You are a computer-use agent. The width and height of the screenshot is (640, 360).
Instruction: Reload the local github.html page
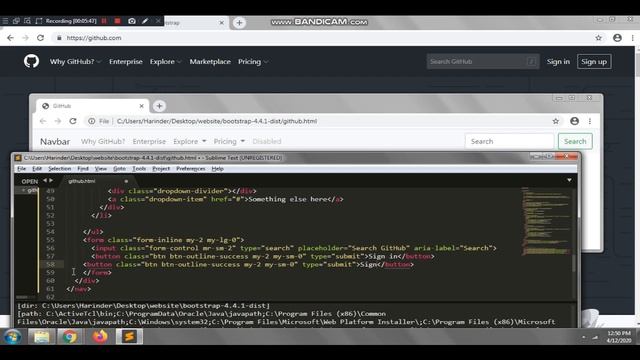pos(73,121)
